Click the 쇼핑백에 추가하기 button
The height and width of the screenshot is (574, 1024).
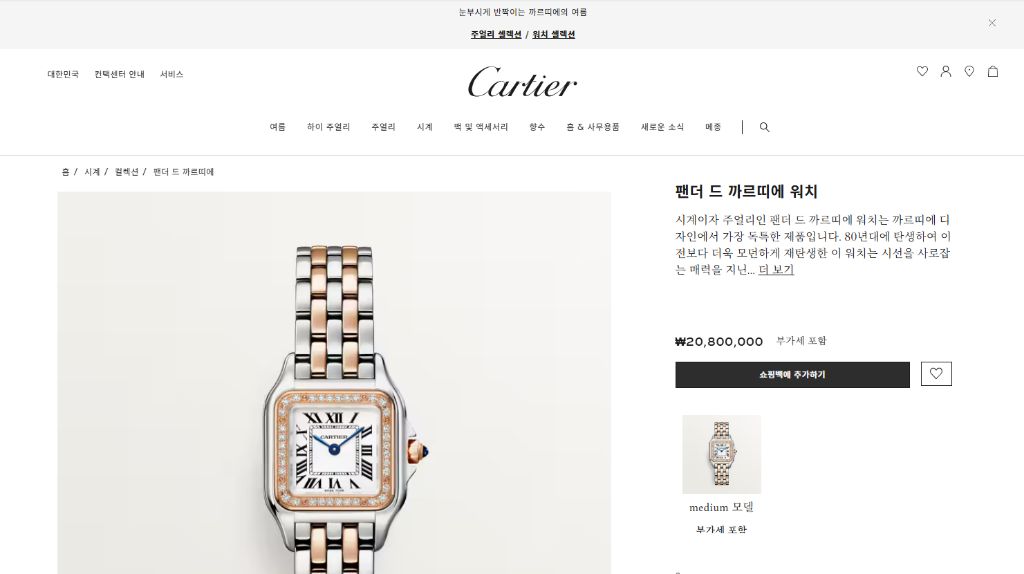coord(792,375)
